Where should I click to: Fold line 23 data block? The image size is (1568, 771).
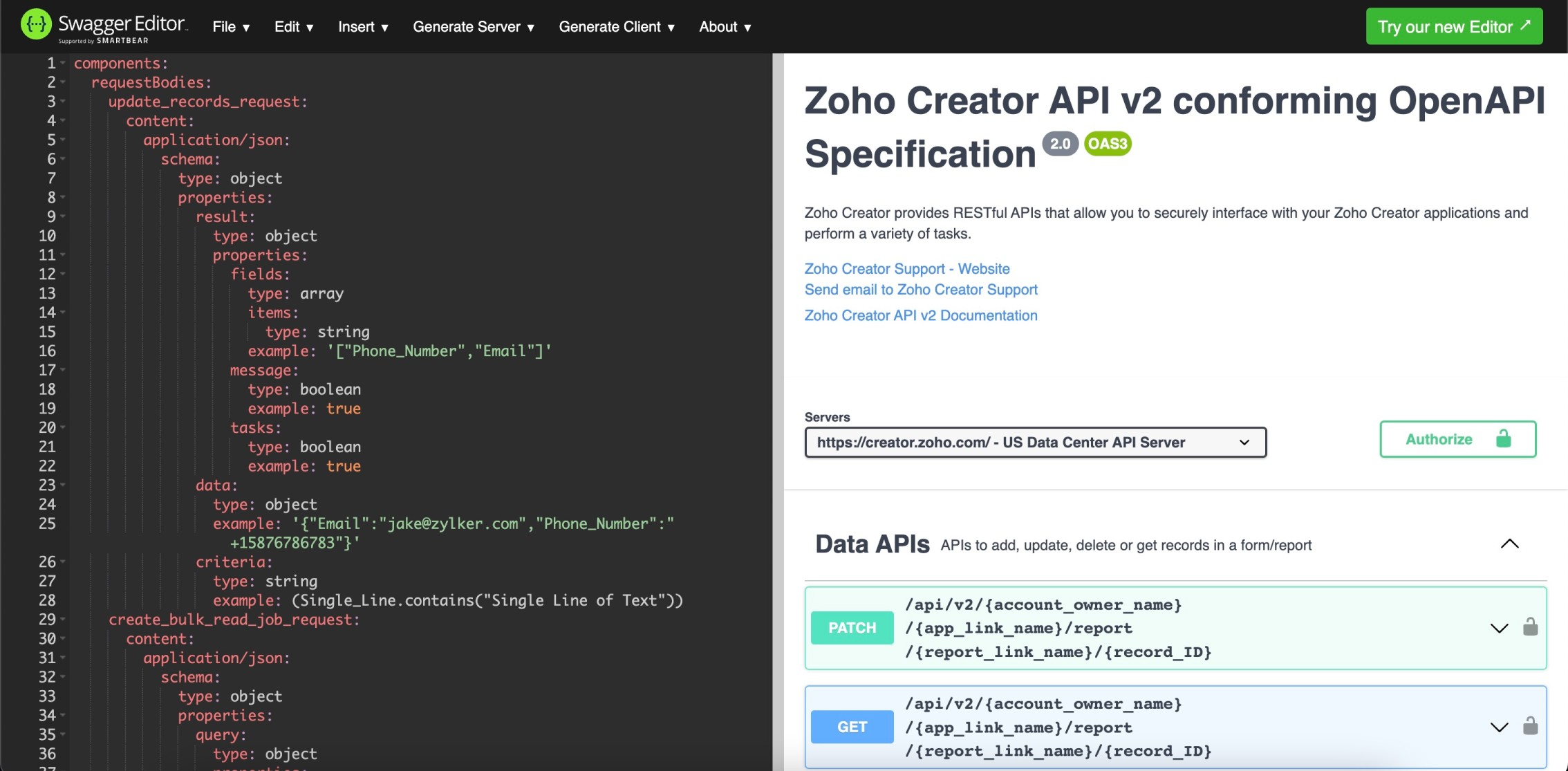[x=63, y=485]
